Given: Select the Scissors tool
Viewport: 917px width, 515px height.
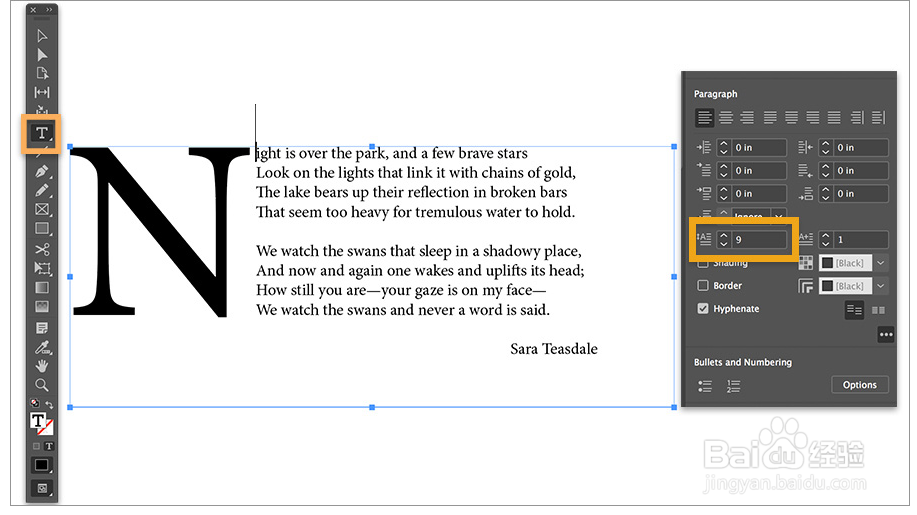Looking at the screenshot, I should coord(42,249).
